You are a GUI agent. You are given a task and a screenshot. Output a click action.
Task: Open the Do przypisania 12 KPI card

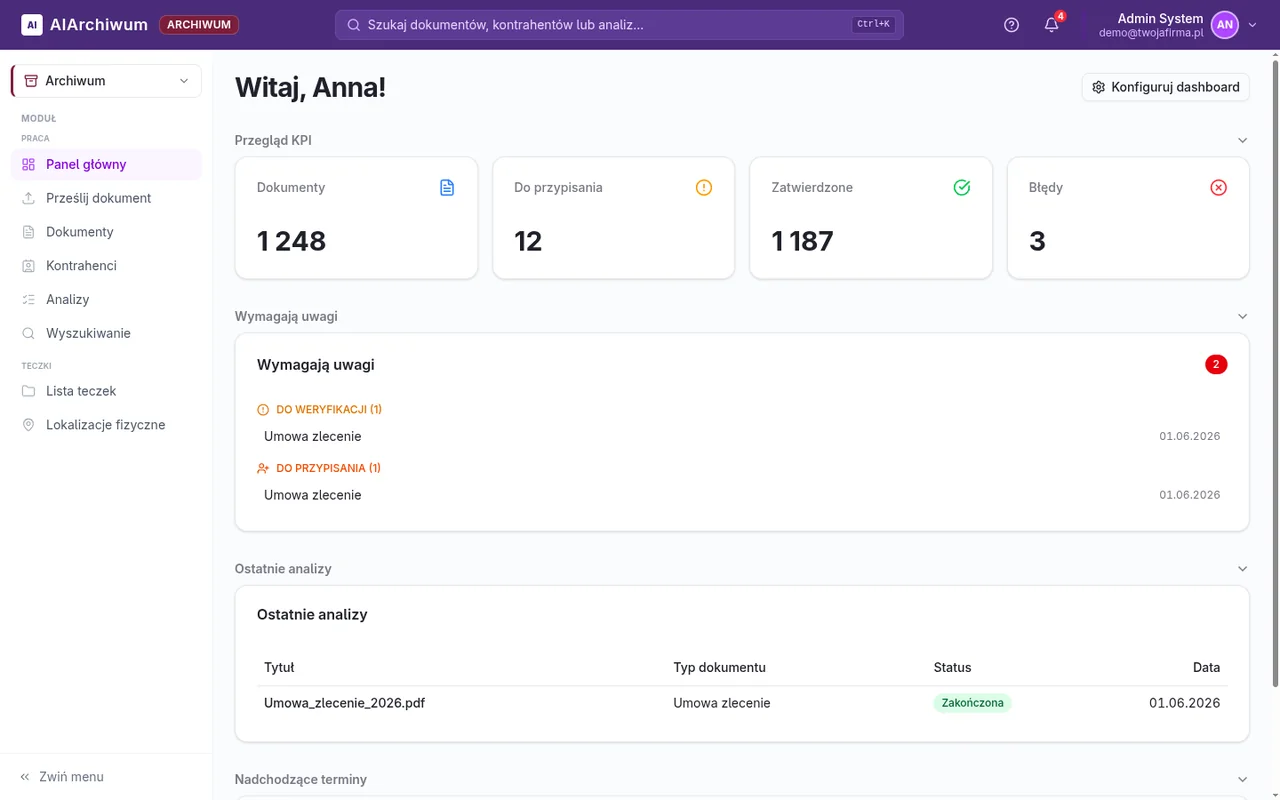click(614, 218)
